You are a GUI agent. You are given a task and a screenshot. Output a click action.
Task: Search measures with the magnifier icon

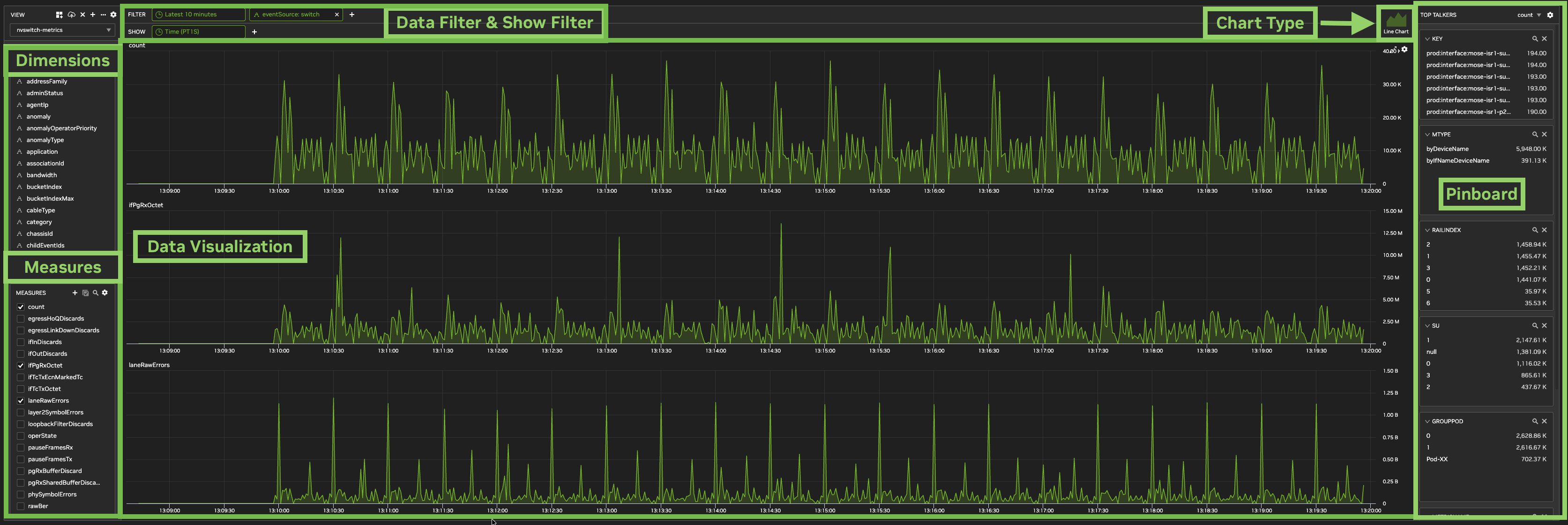pyautogui.click(x=96, y=293)
